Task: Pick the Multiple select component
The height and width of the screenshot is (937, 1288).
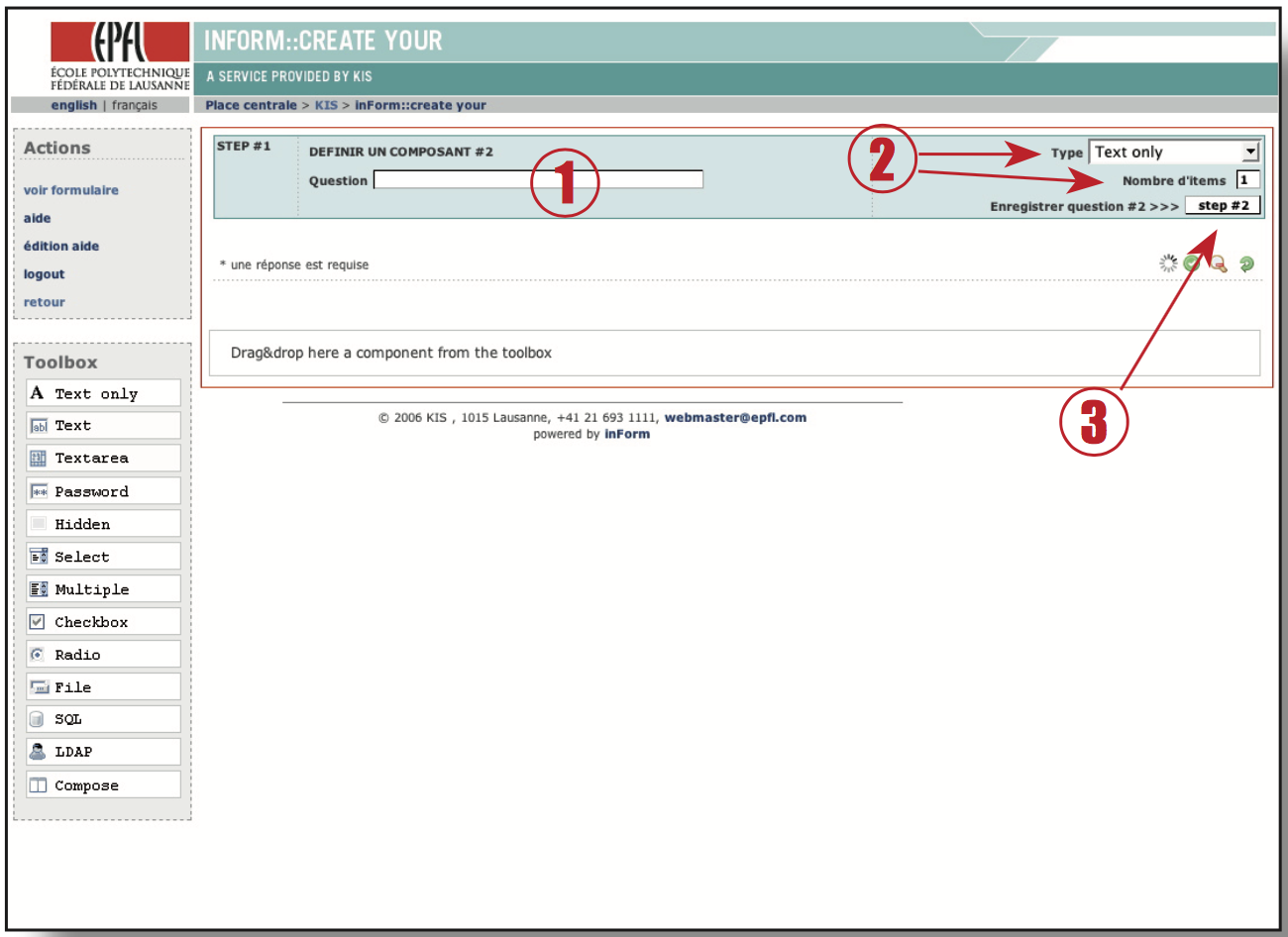Action: (103, 589)
